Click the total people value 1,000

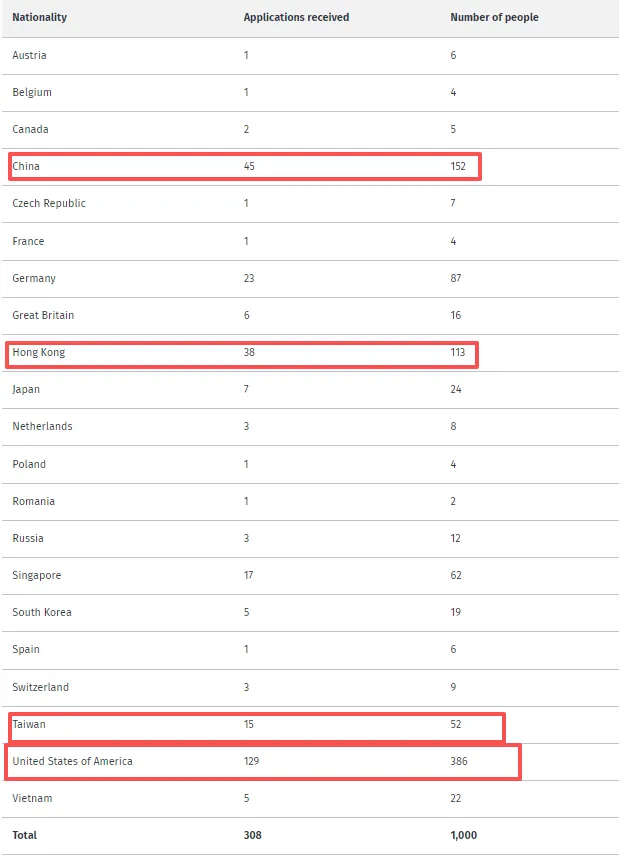click(465, 835)
